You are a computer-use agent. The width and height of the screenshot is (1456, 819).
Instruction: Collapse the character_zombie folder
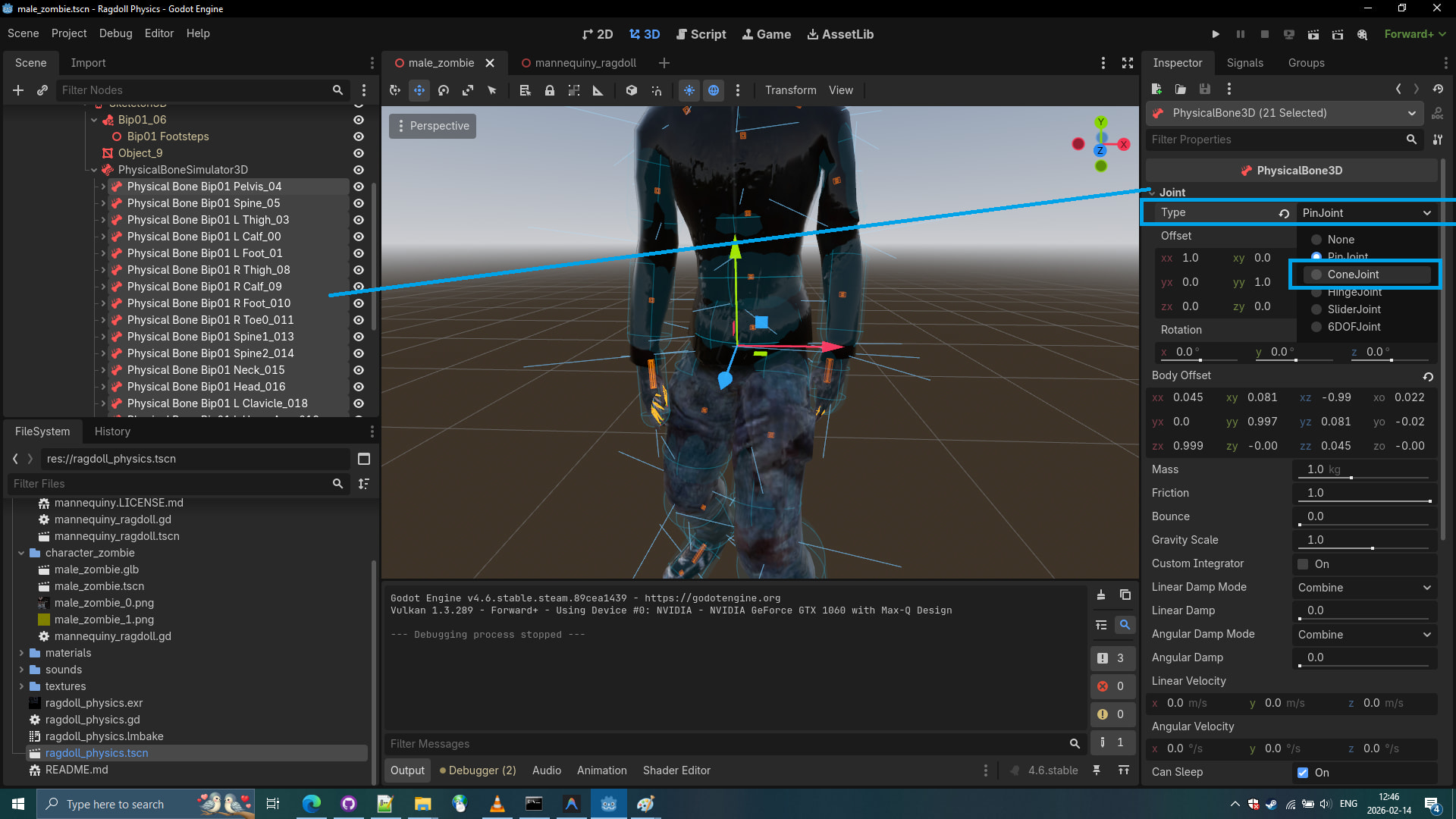click(x=21, y=553)
